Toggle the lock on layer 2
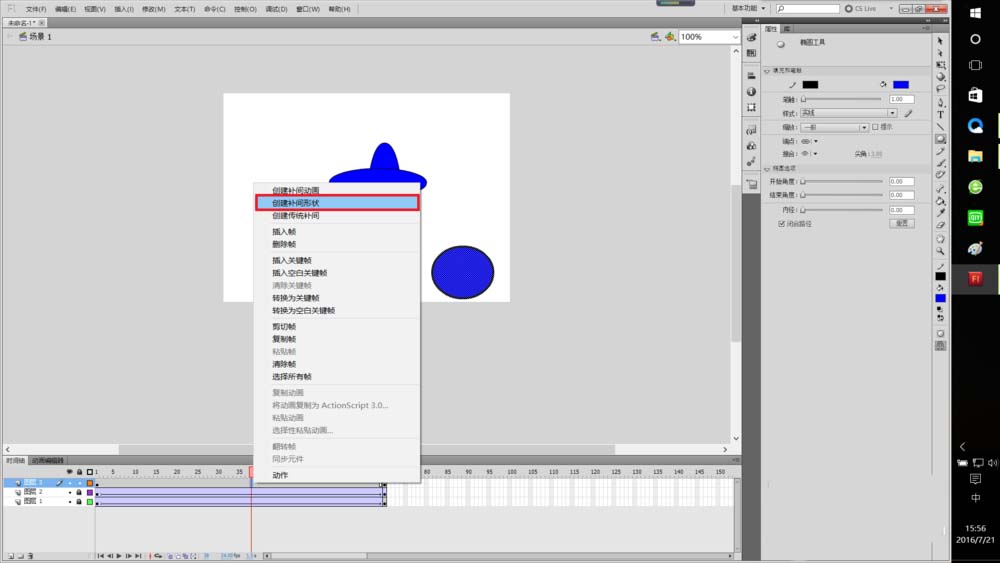Viewport: 1000px width, 563px height. click(x=79, y=492)
